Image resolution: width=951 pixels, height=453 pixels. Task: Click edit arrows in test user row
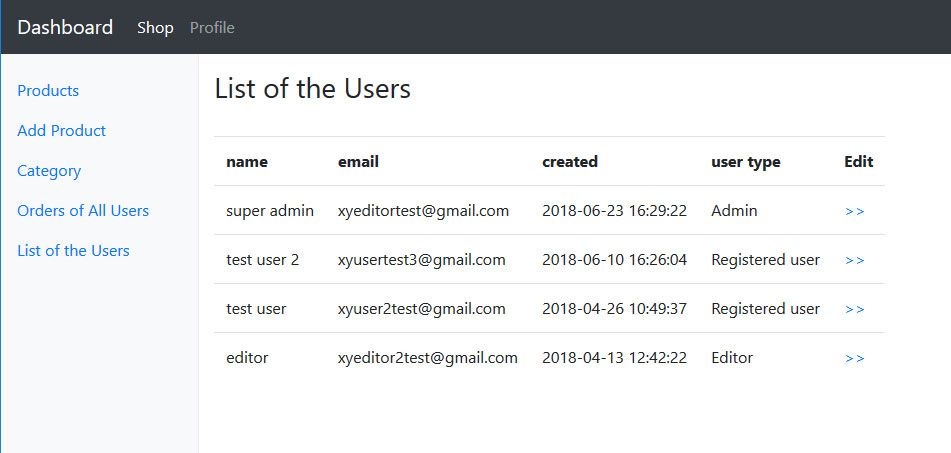pyautogui.click(x=854, y=309)
